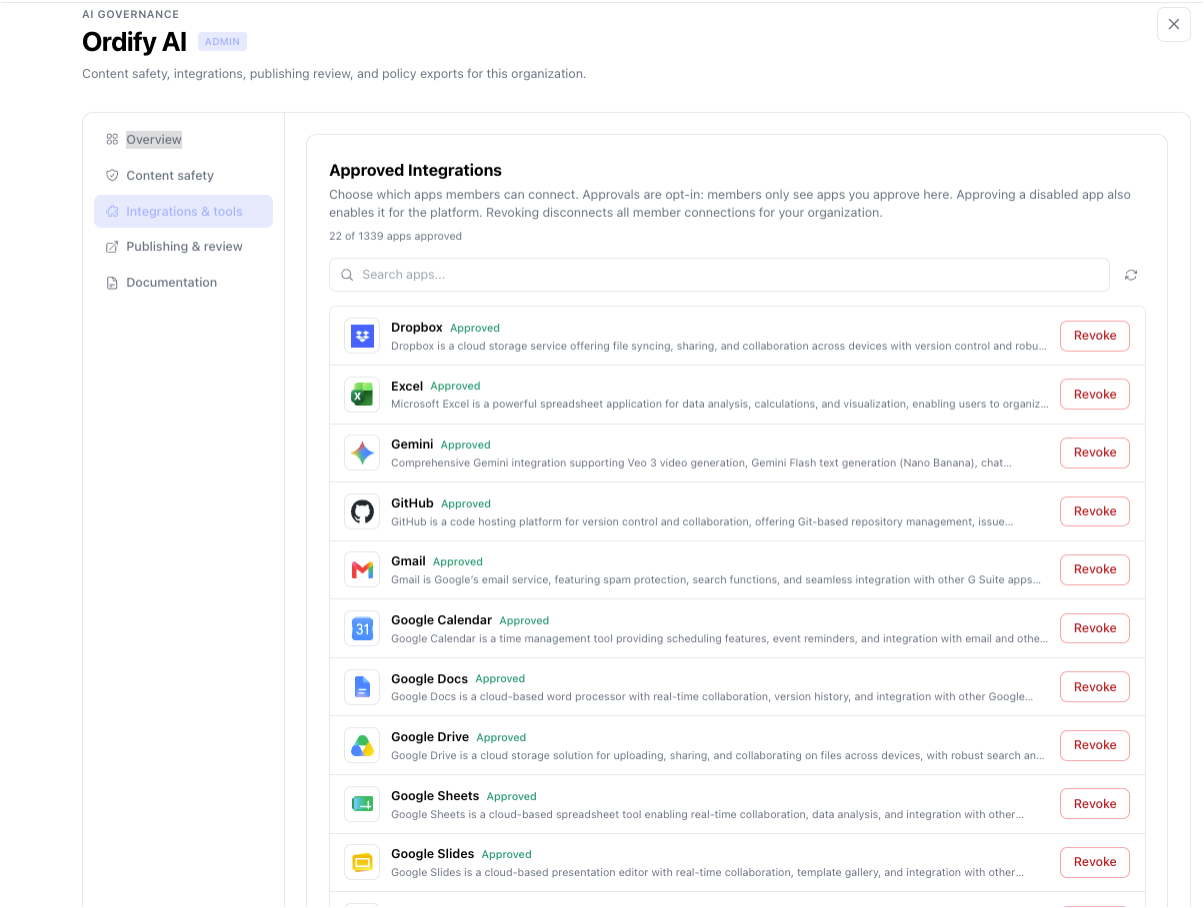Viewport: 1204px width, 908px height.
Task: Revoke the GitHub integration
Action: click(1095, 512)
